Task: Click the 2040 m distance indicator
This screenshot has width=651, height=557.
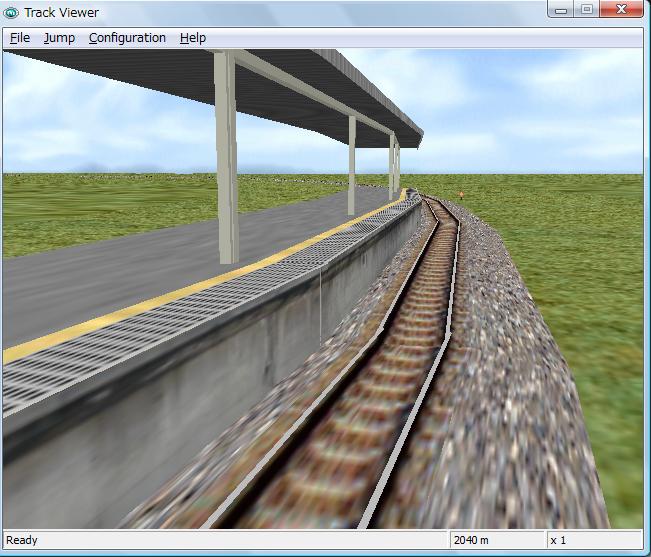Action: [472, 540]
